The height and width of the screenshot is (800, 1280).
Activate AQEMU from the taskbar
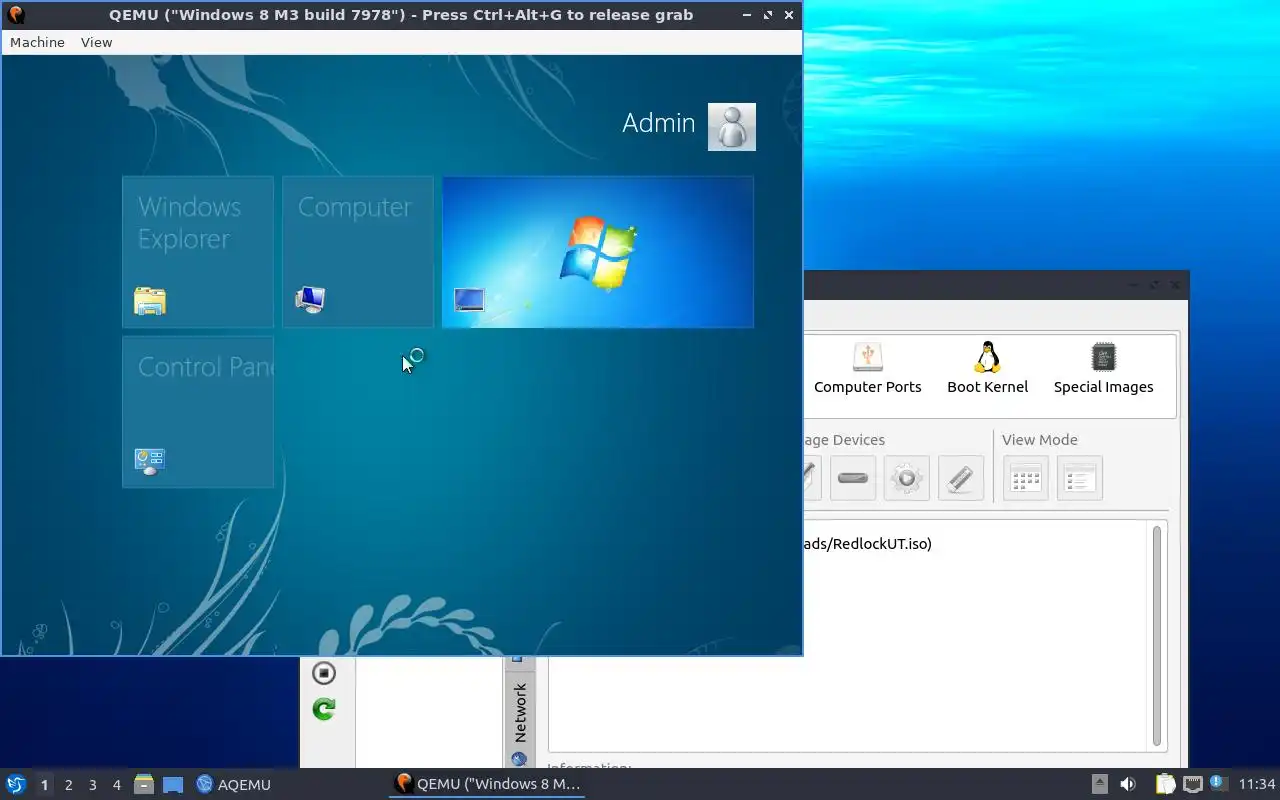(x=234, y=784)
